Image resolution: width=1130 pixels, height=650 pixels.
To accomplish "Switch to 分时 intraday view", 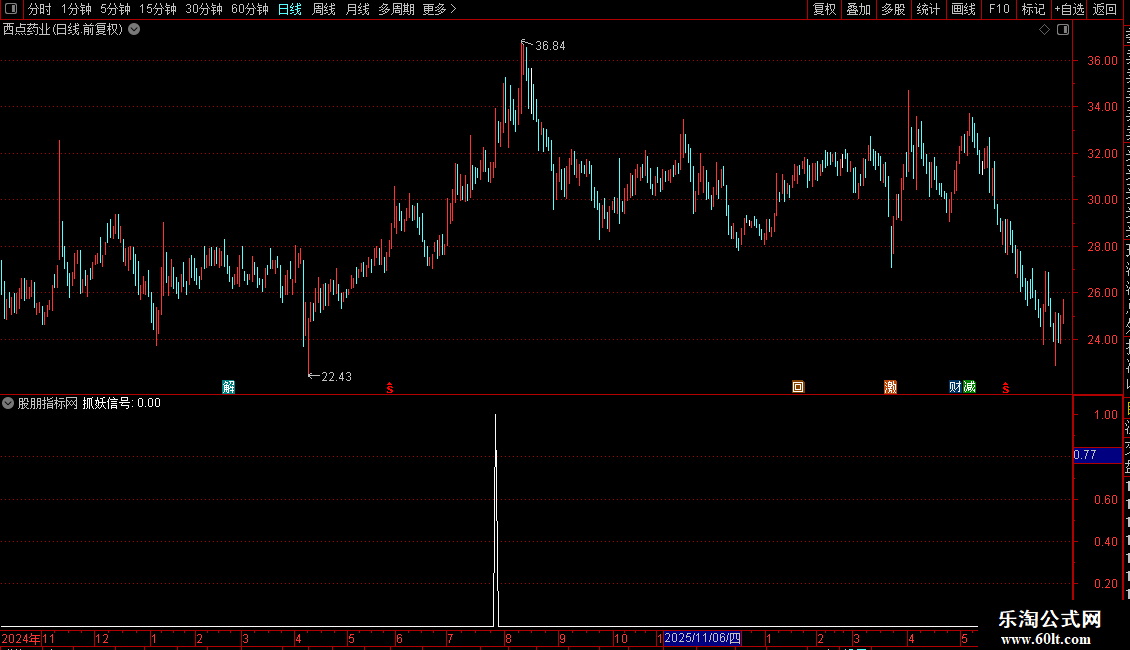I will (x=40, y=9).
